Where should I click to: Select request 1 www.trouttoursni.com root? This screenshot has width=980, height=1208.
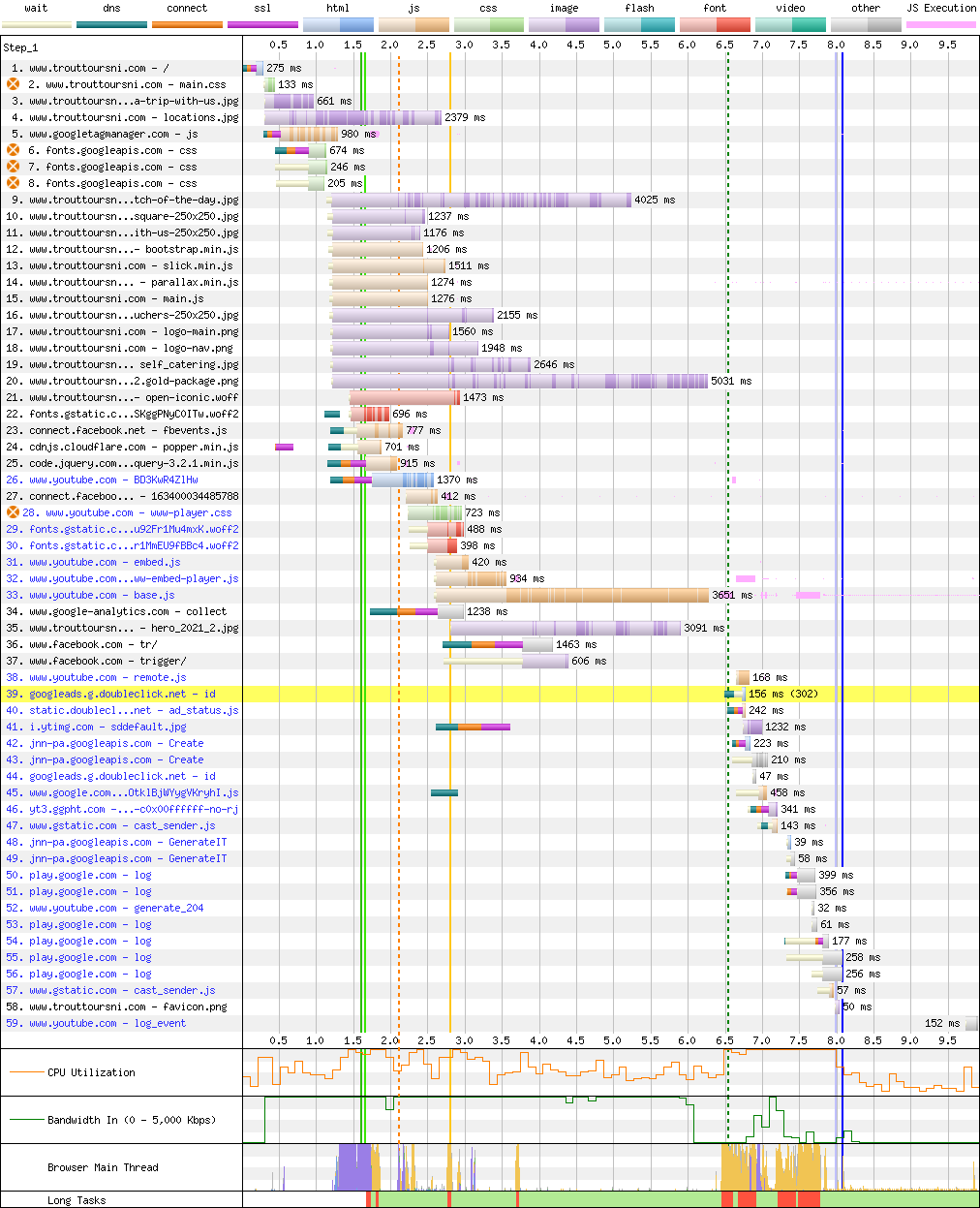pos(90,68)
